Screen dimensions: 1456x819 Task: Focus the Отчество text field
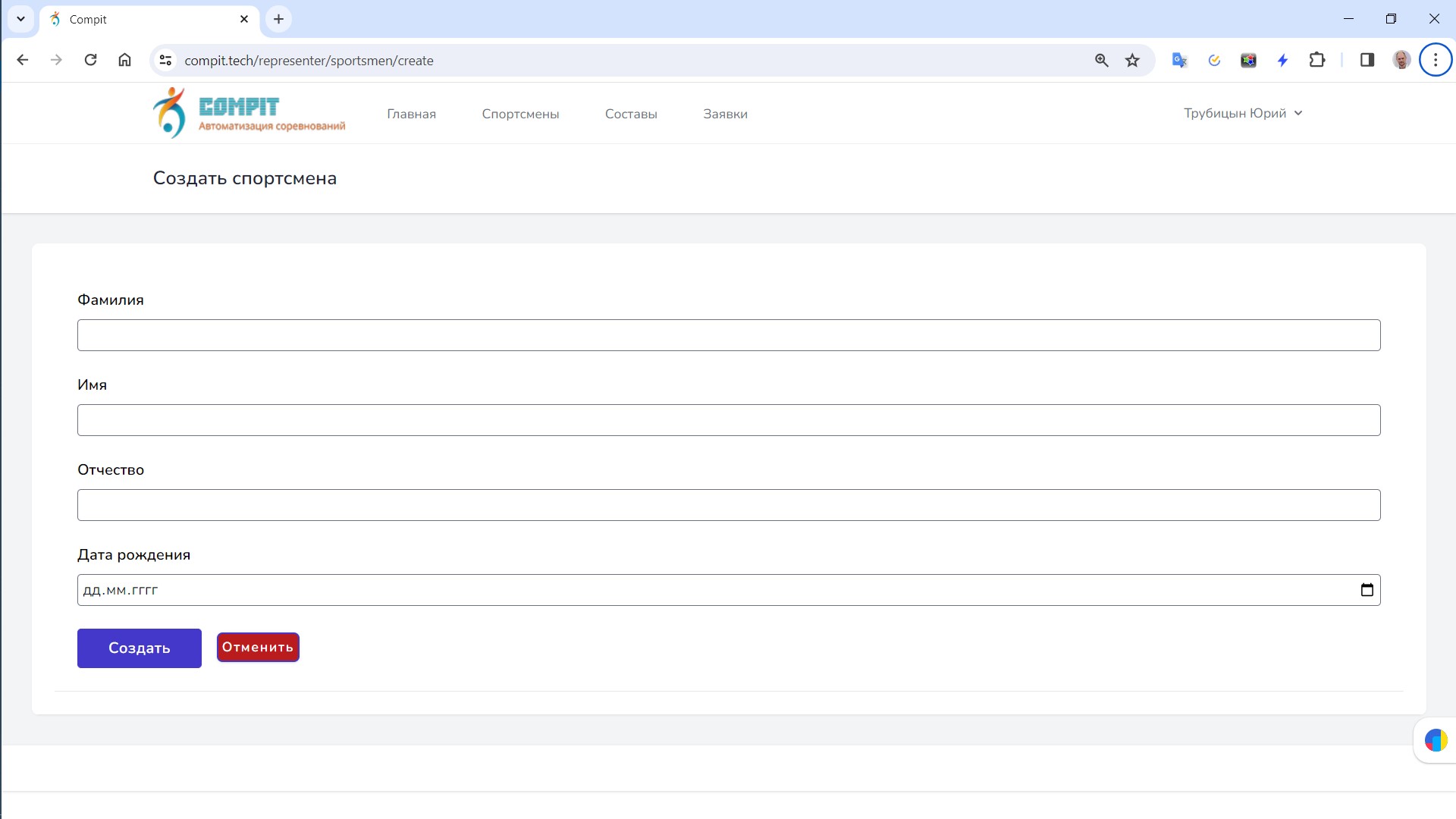point(728,505)
